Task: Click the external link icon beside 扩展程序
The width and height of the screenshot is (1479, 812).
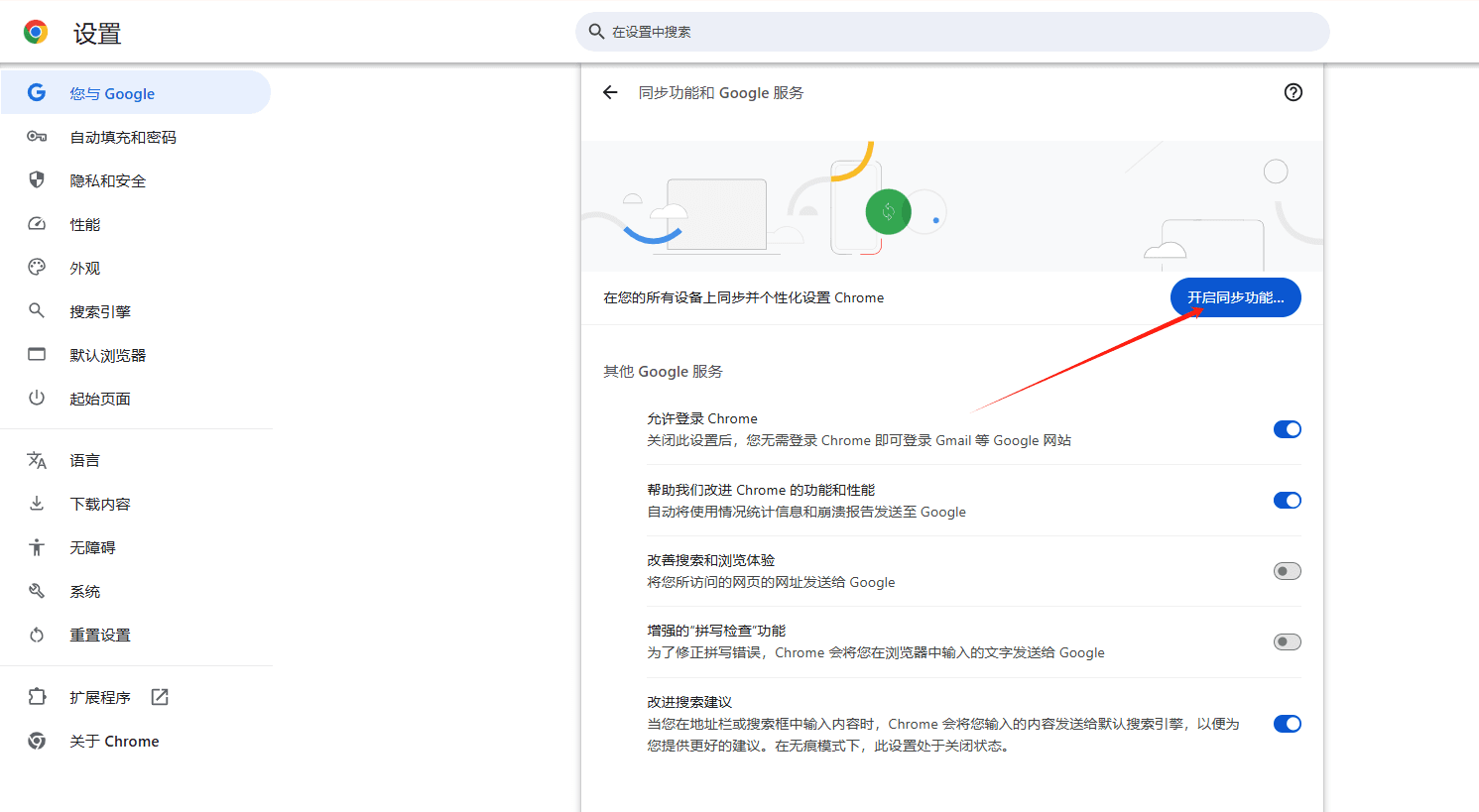Action: pyautogui.click(x=160, y=697)
